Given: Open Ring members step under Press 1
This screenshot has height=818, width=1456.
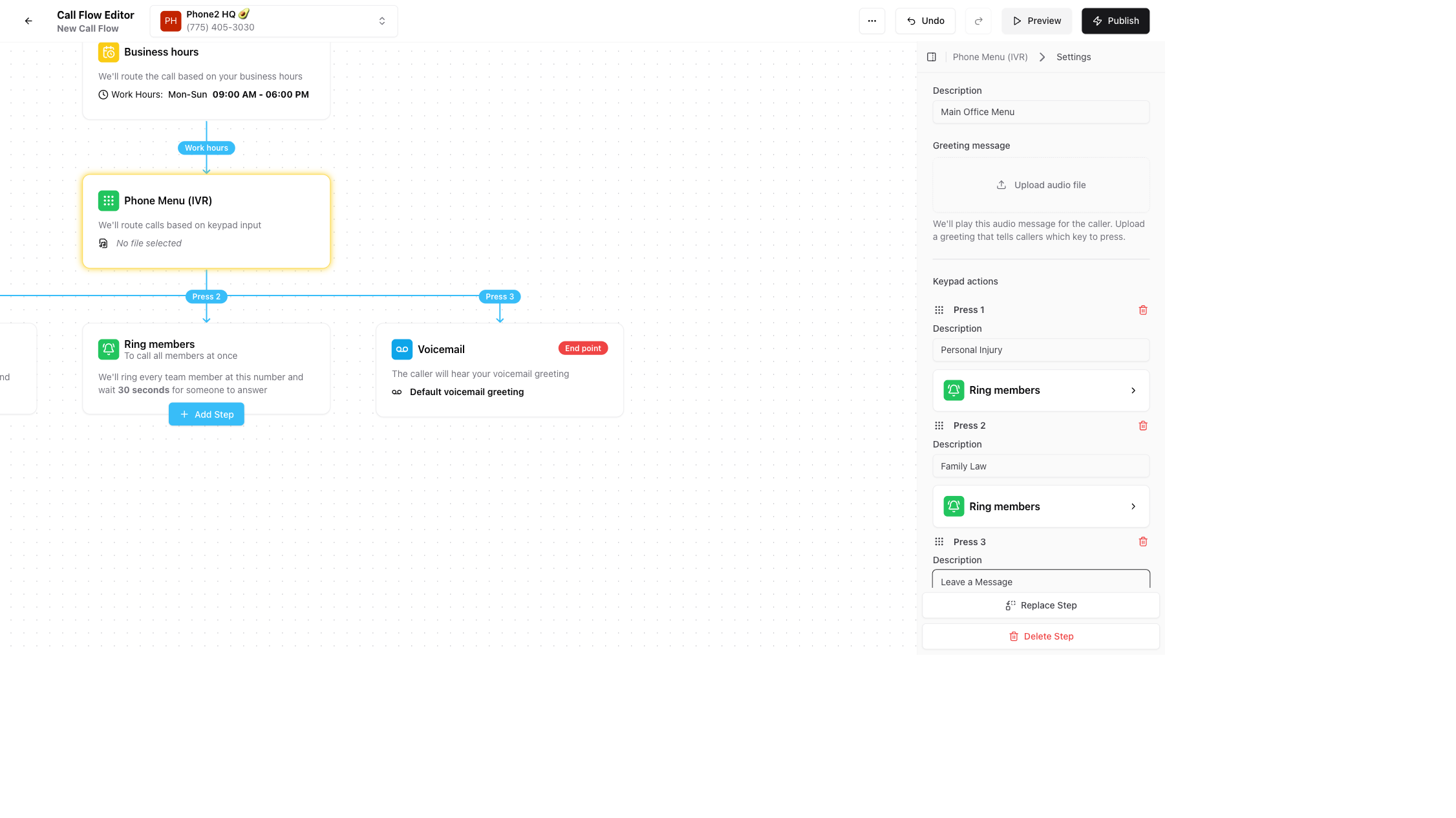Looking at the screenshot, I should click(x=1041, y=391).
